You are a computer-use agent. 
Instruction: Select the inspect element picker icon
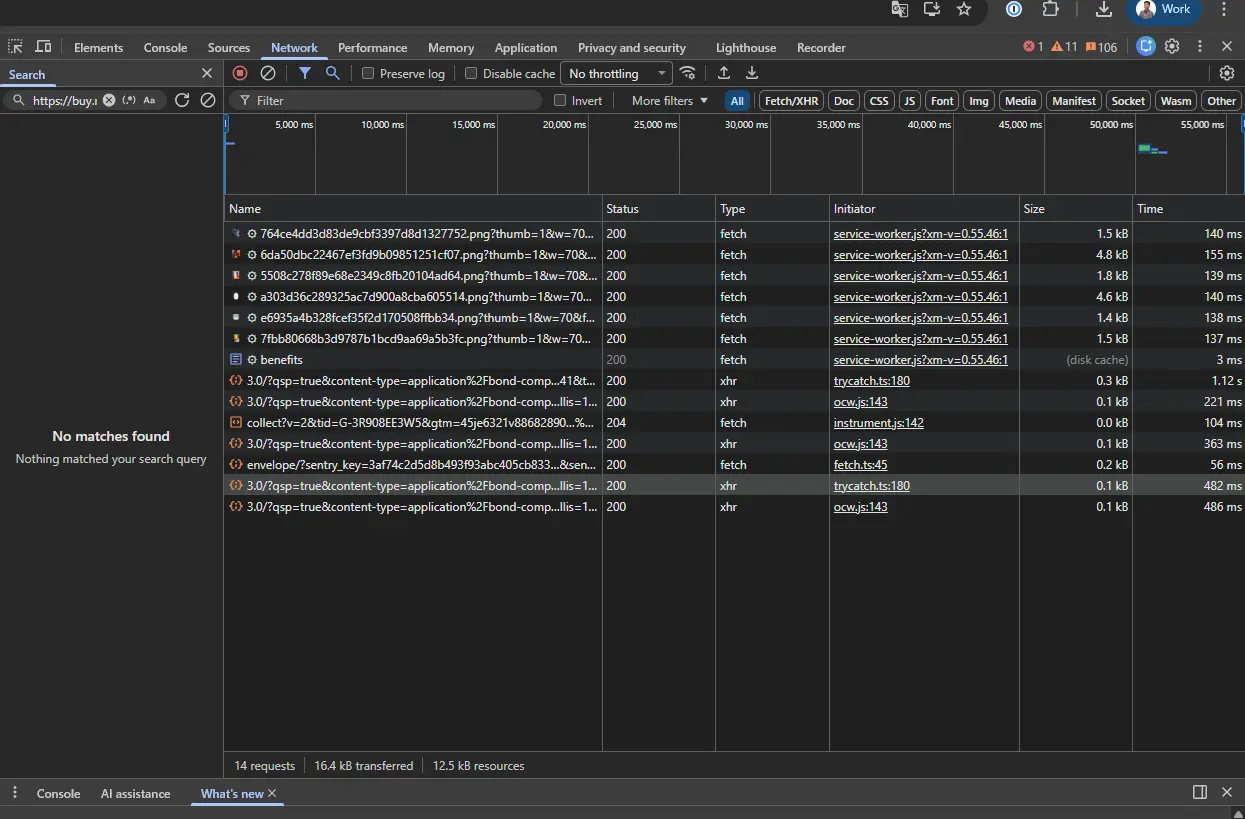pyautogui.click(x=15, y=47)
